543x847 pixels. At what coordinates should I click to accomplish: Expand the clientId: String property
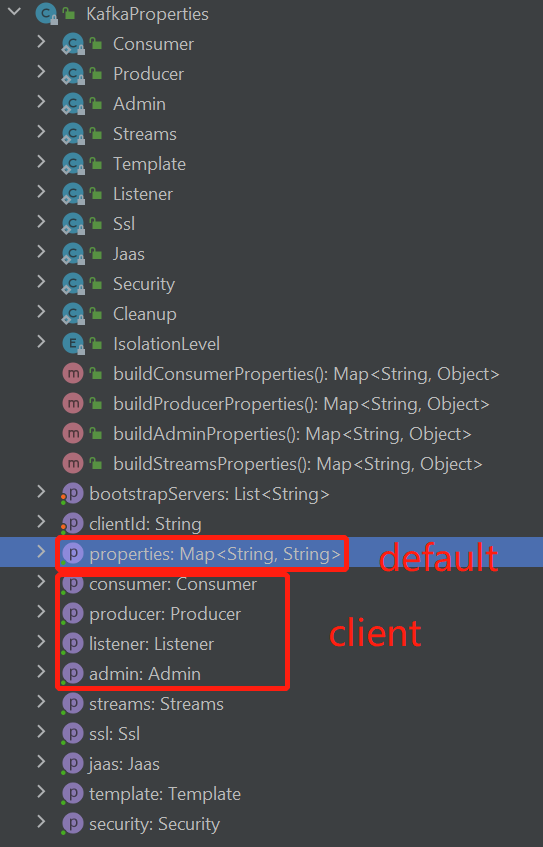(x=41, y=521)
